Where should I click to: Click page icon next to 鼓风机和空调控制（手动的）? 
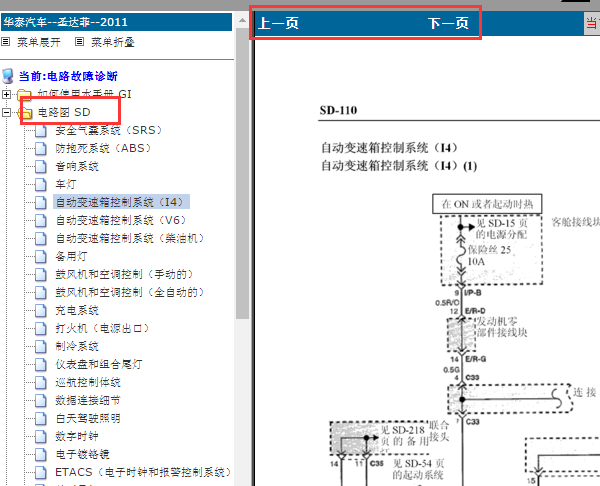click(41, 274)
